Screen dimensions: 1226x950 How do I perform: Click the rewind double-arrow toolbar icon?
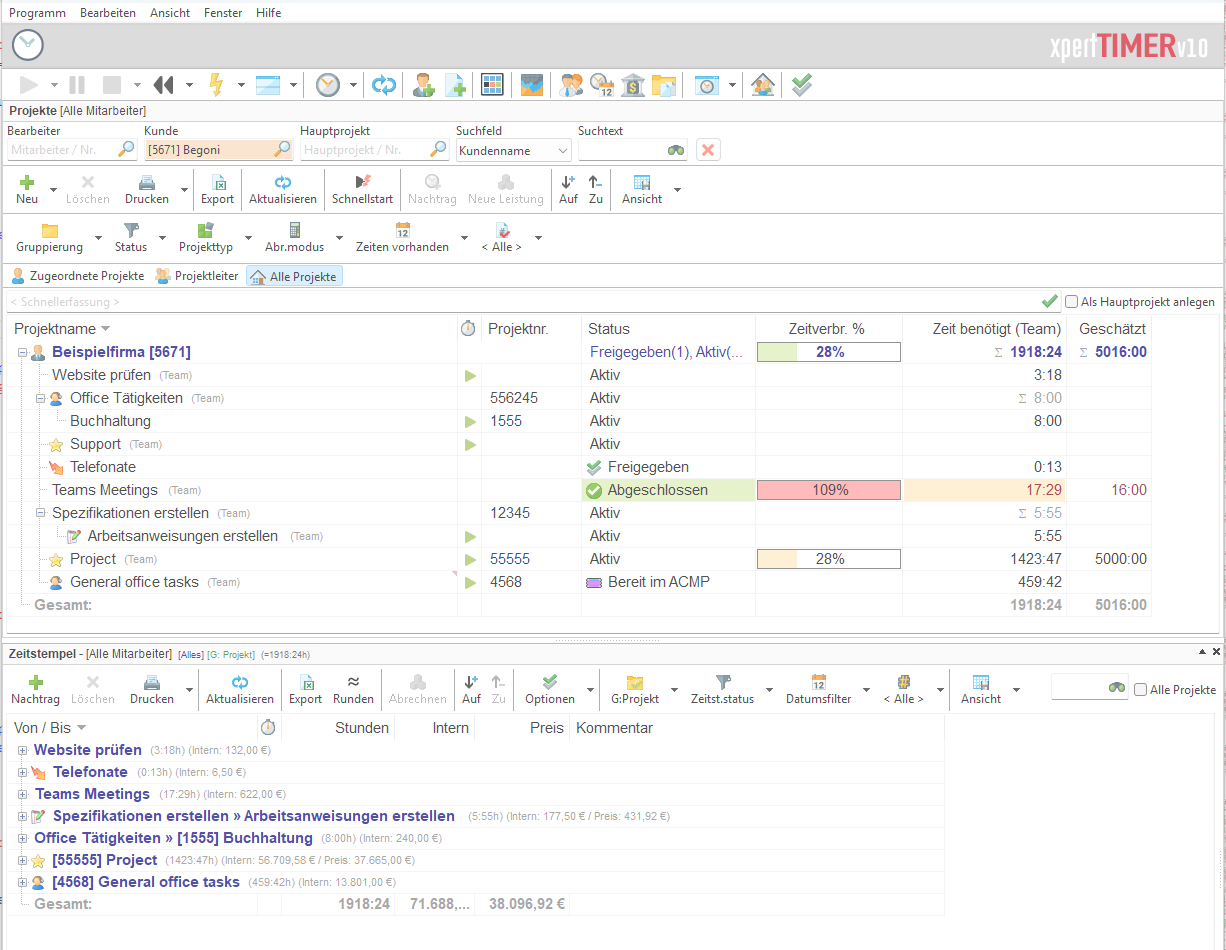pos(164,85)
